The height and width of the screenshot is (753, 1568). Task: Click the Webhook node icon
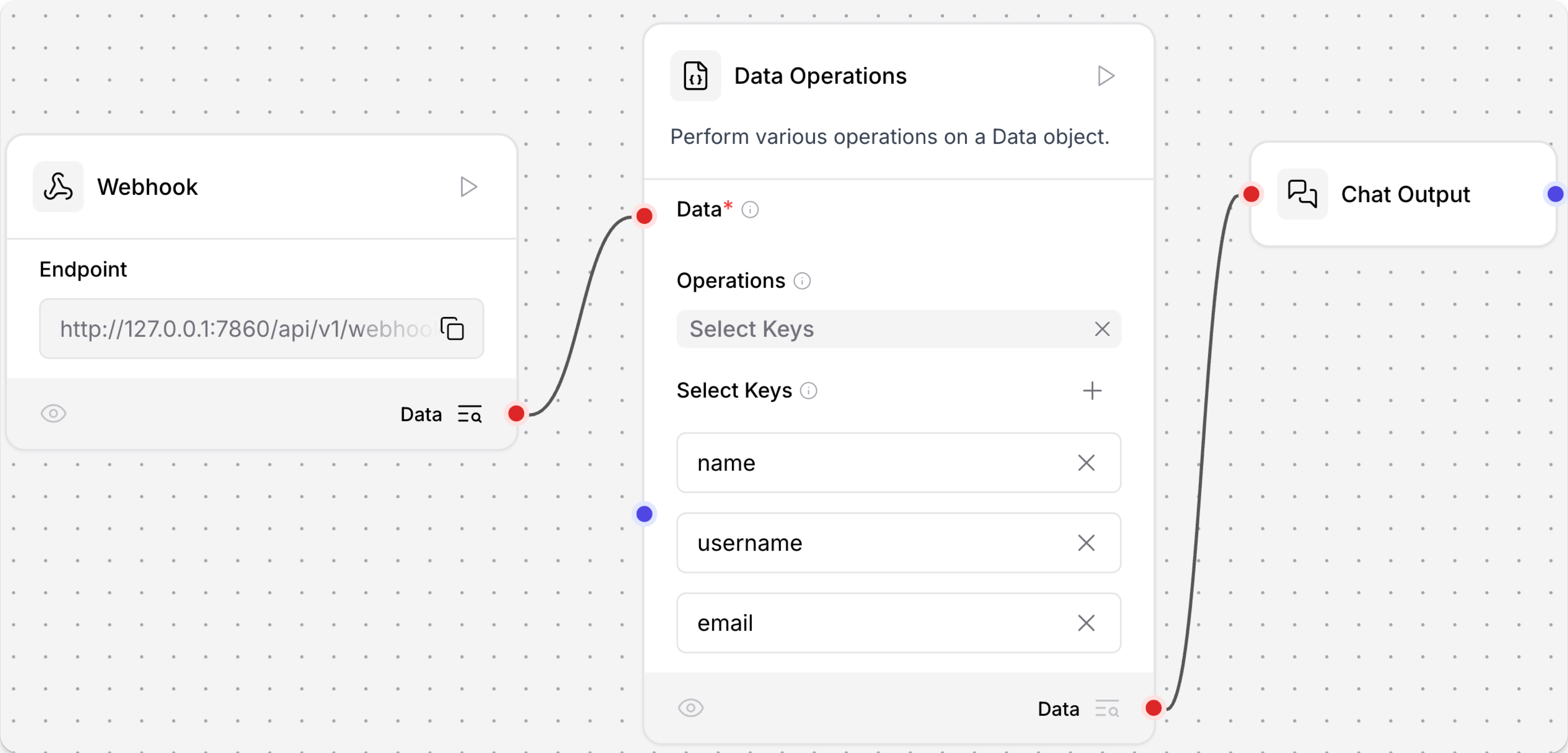coord(58,186)
